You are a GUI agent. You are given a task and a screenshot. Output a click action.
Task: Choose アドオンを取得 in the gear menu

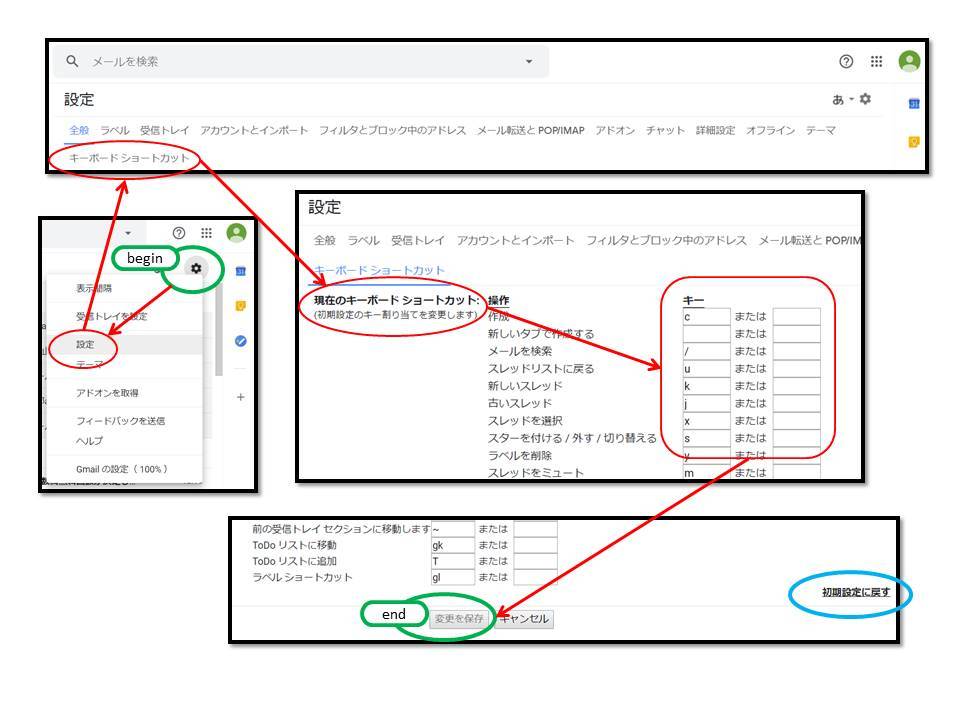pyautogui.click(x=107, y=392)
